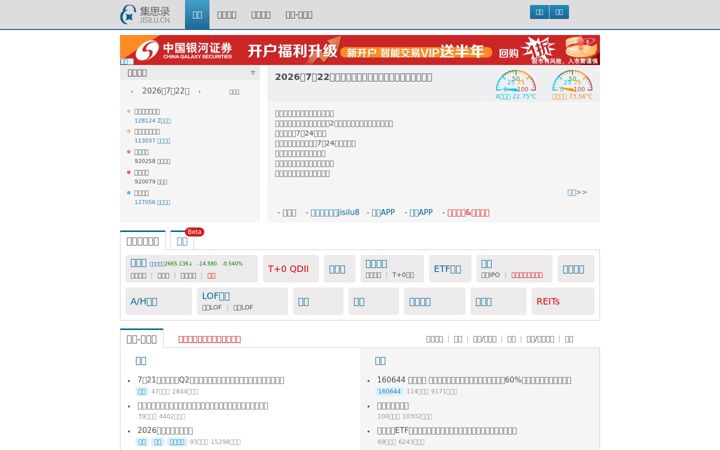This screenshot has width=720, height=450.
Task: Open the T+0 QDII data tile
Action: point(291,269)
